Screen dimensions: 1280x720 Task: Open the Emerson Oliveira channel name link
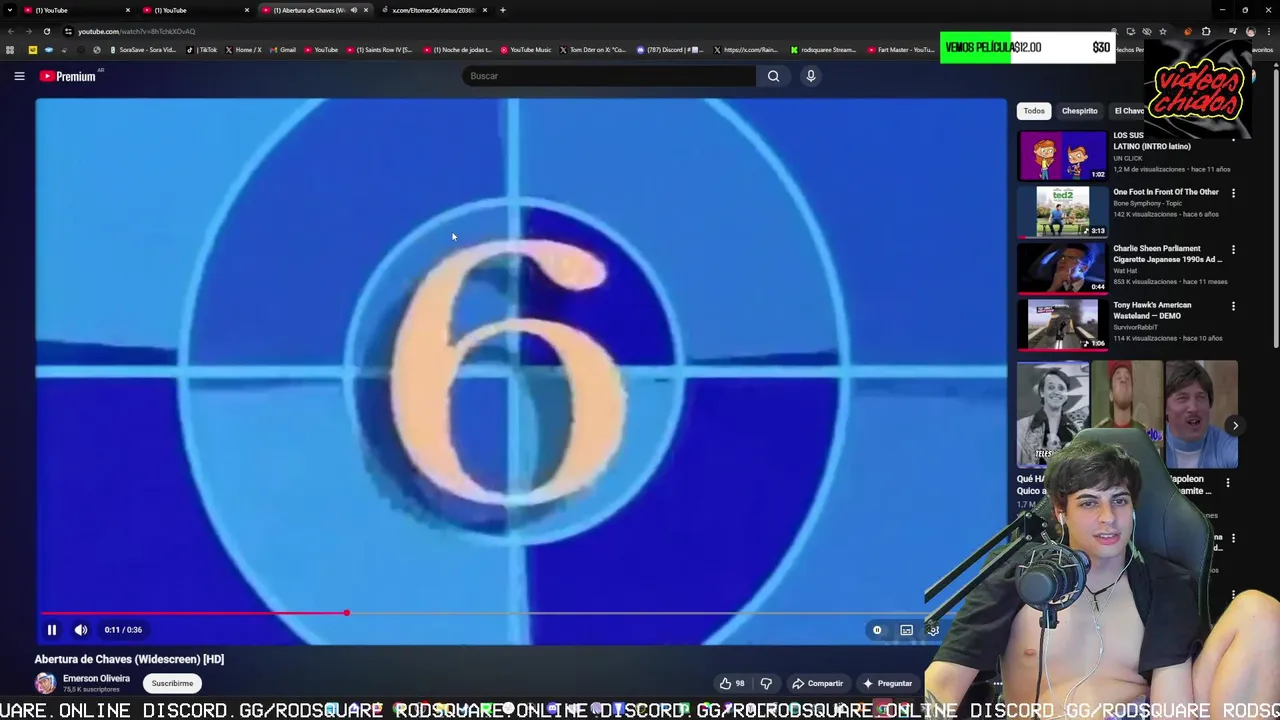96,678
